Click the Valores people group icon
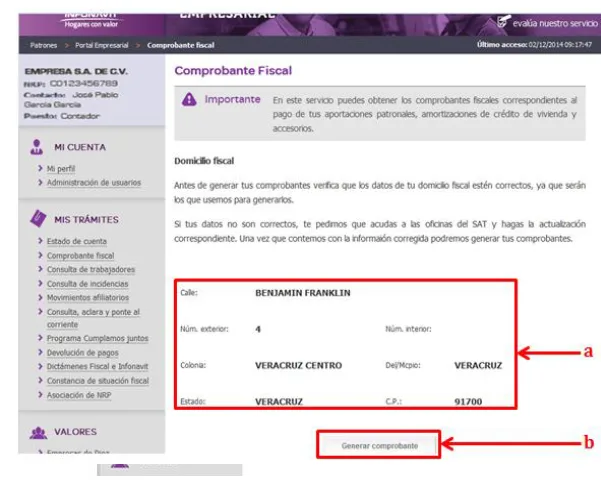The height and width of the screenshot is (481, 601). tap(38, 432)
